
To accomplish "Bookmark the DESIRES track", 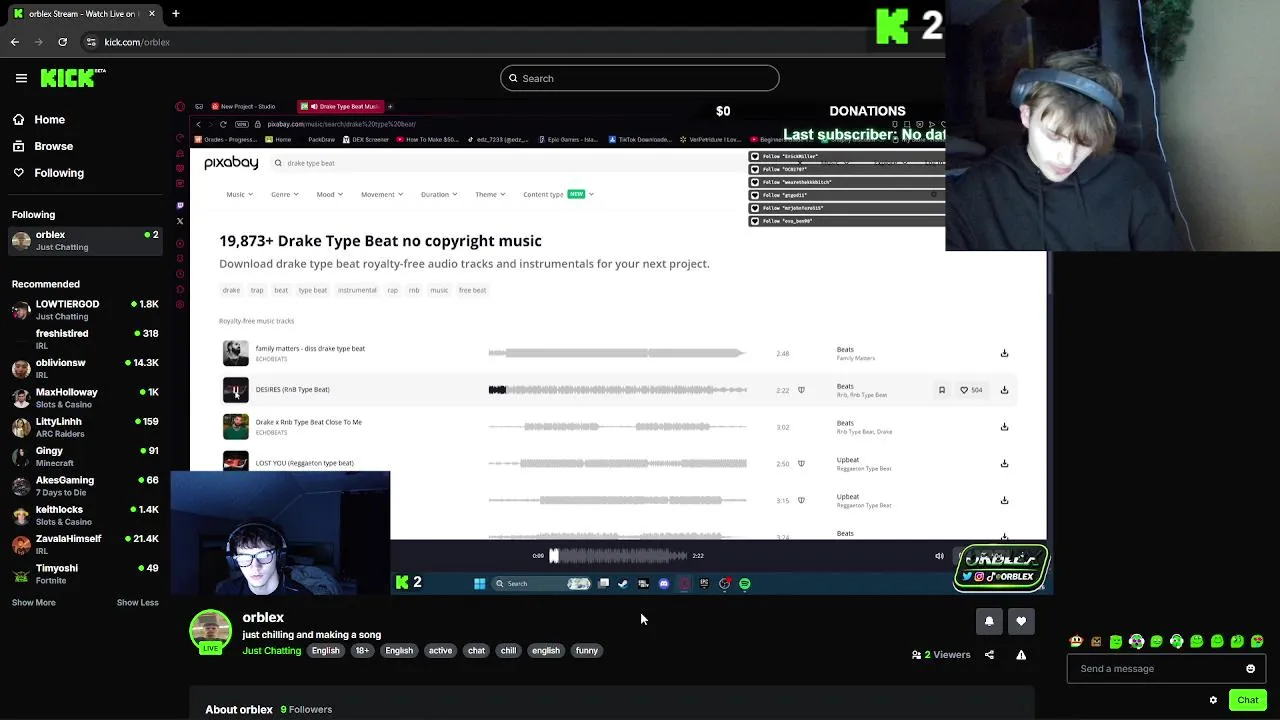I will tap(941, 390).
